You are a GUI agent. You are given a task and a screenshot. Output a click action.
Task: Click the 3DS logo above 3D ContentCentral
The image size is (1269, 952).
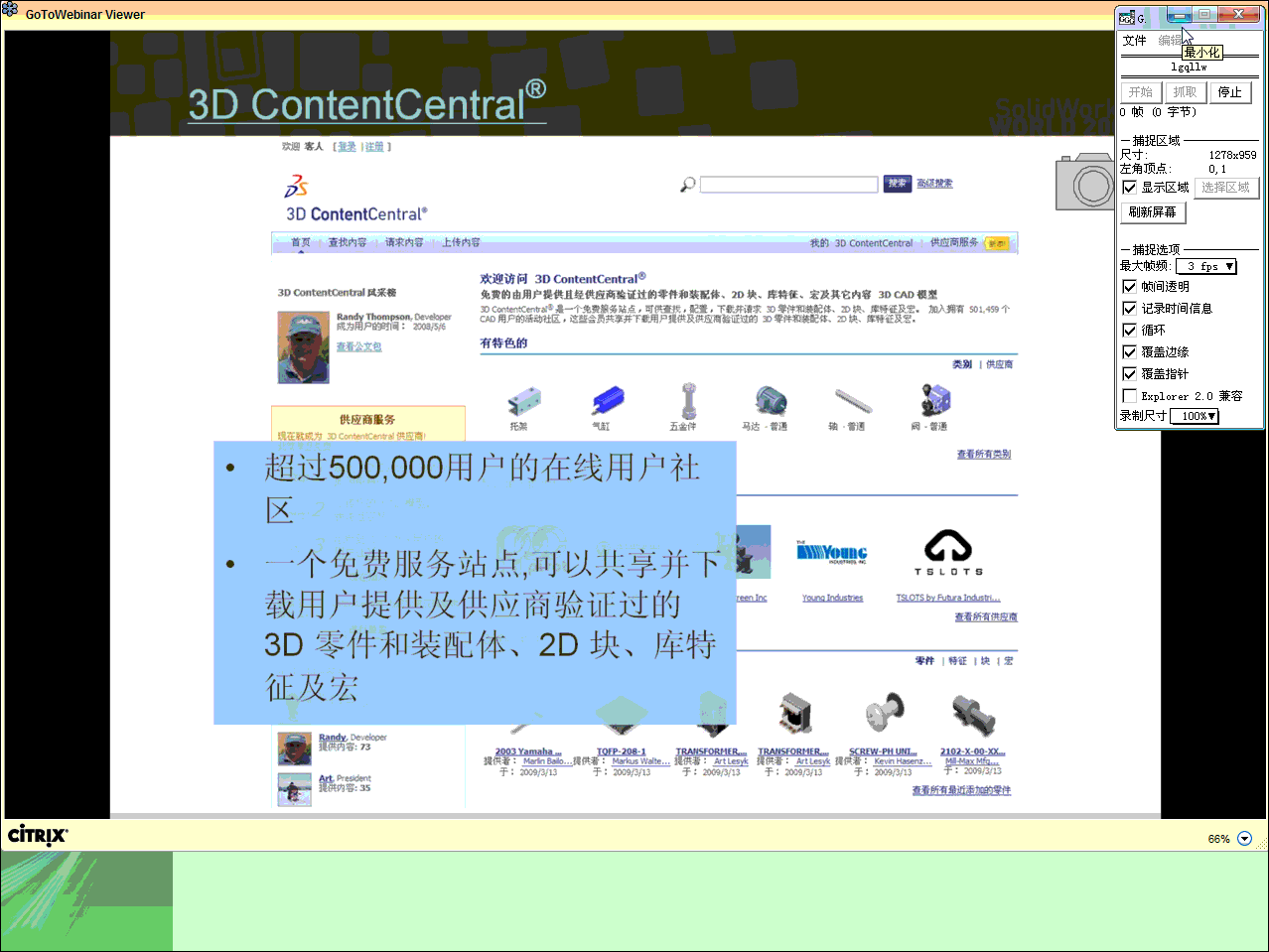[x=297, y=186]
